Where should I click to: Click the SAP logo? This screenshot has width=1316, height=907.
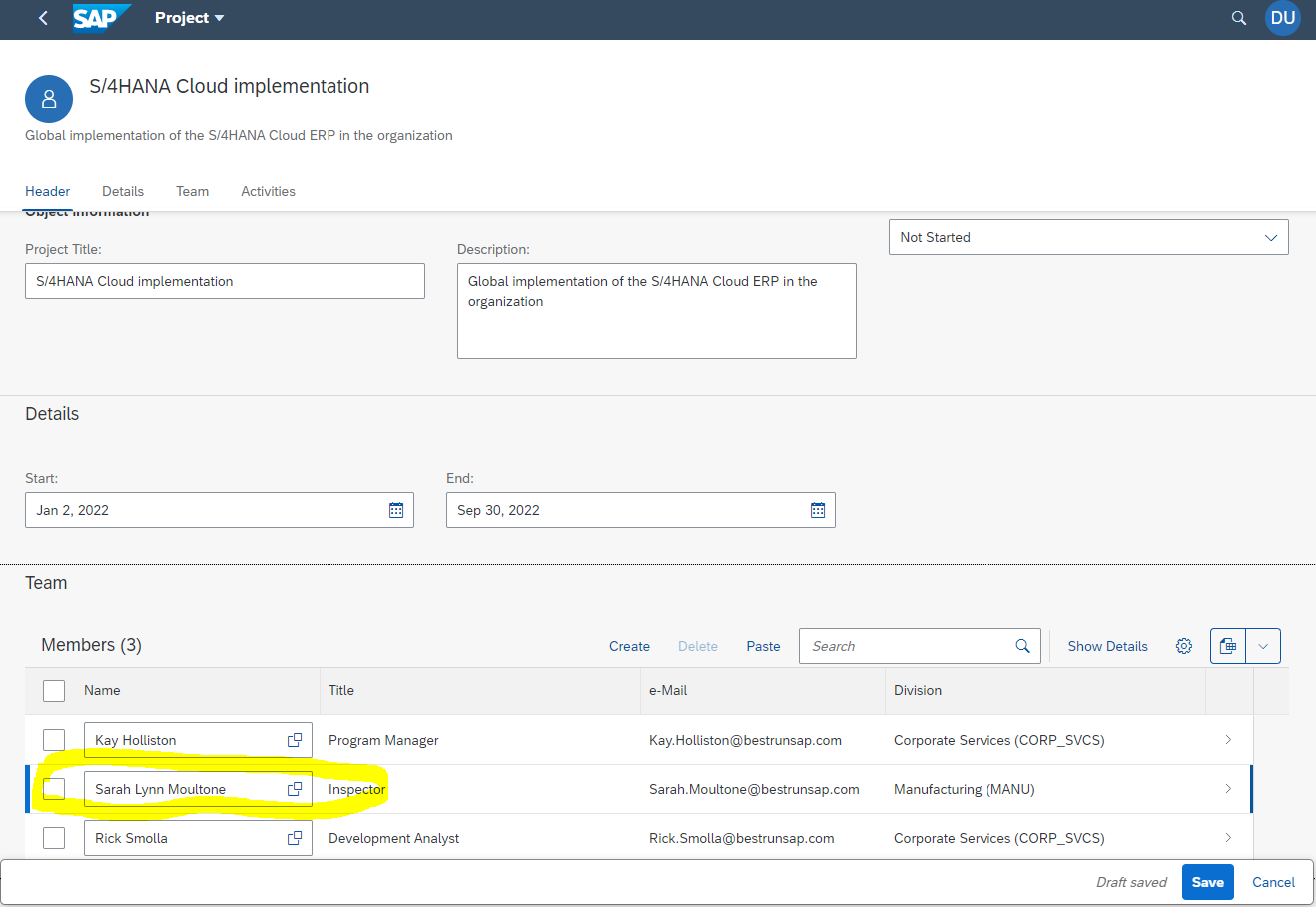tap(101, 18)
